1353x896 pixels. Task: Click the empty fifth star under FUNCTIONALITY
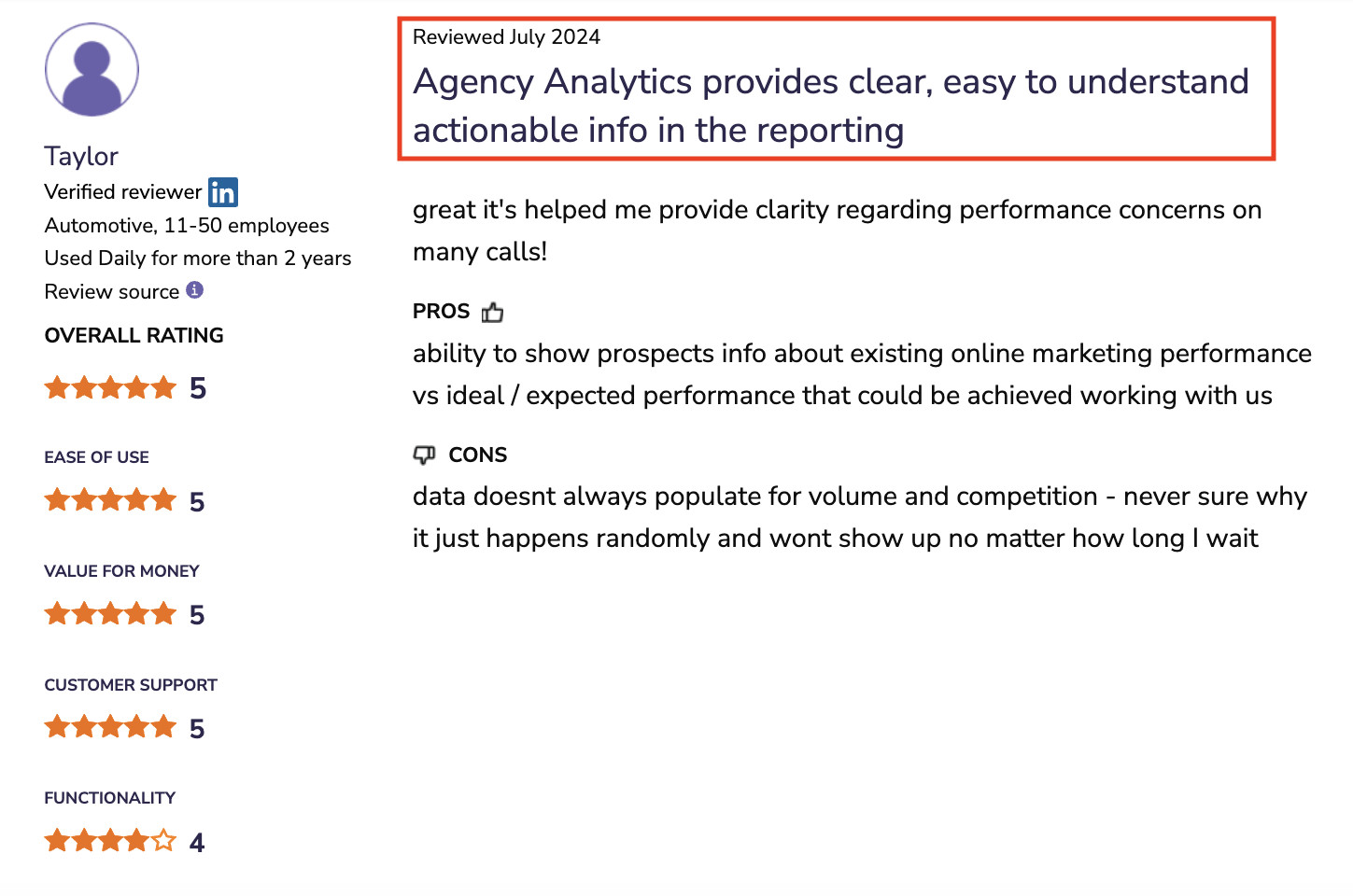[162, 839]
